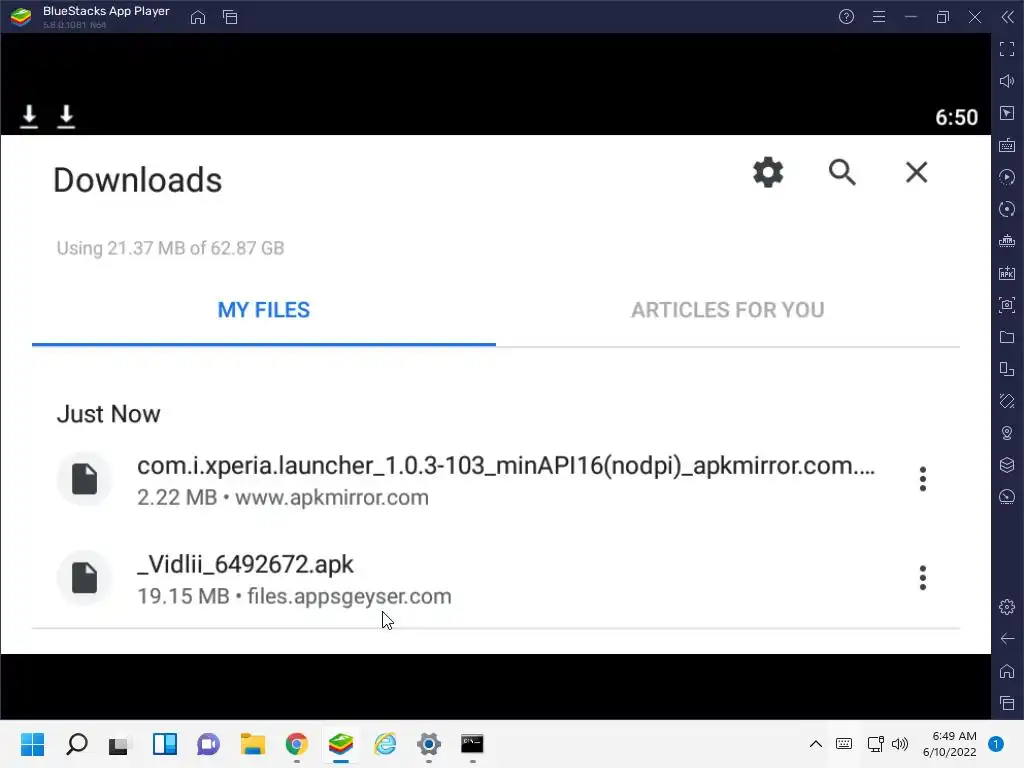Viewport: 1024px width, 768px height.
Task: Go to BlueStacks home screen from title bar
Action: (198, 17)
